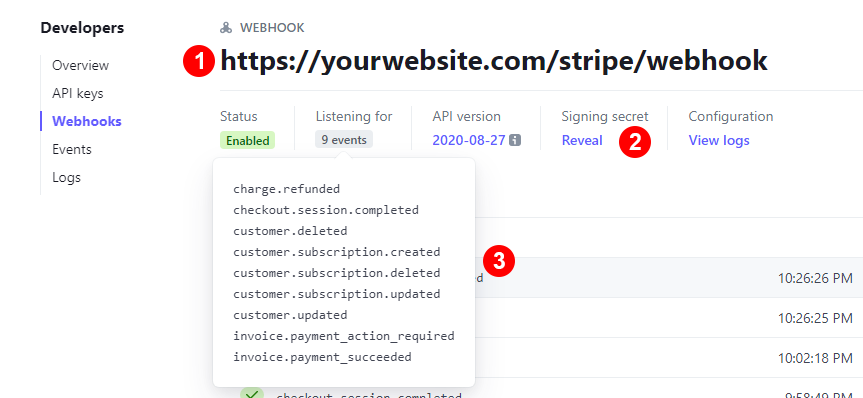863x398 pixels.
Task: Click the Enabled status badge
Action: coord(248,140)
